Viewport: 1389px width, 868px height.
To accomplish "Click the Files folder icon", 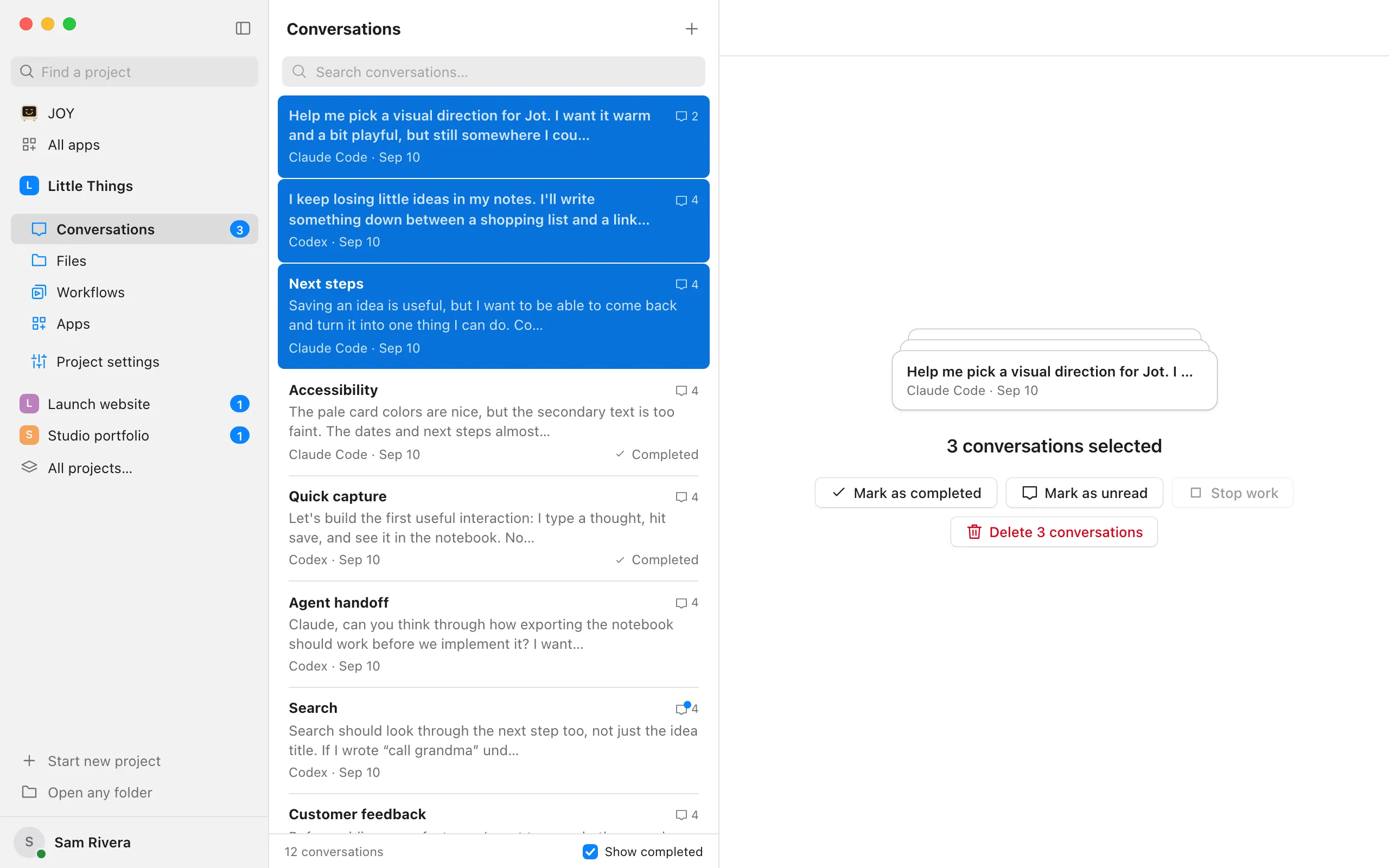I will tap(39, 260).
